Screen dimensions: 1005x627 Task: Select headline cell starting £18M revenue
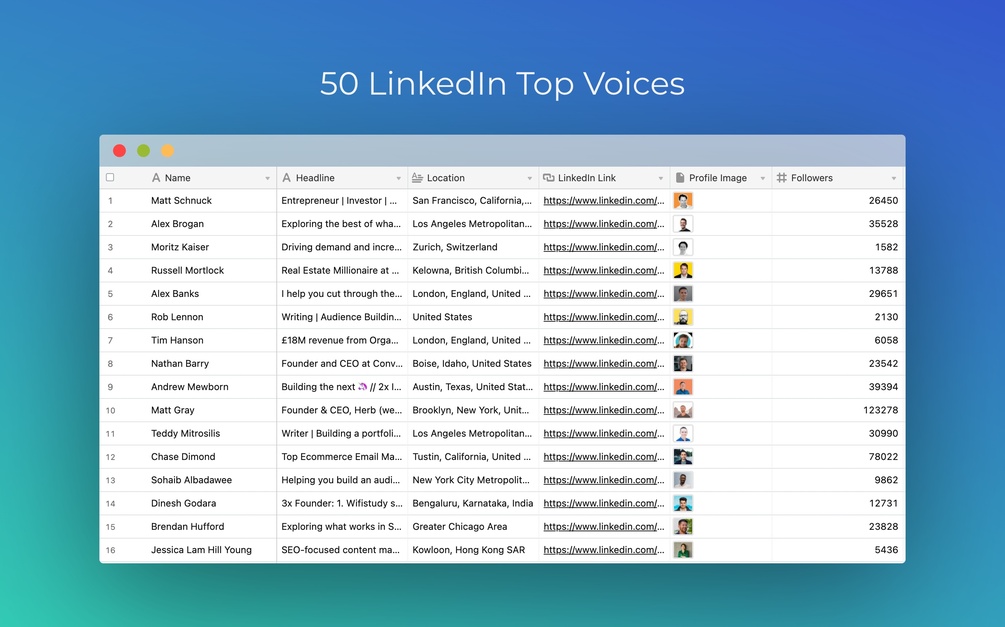click(x=340, y=340)
